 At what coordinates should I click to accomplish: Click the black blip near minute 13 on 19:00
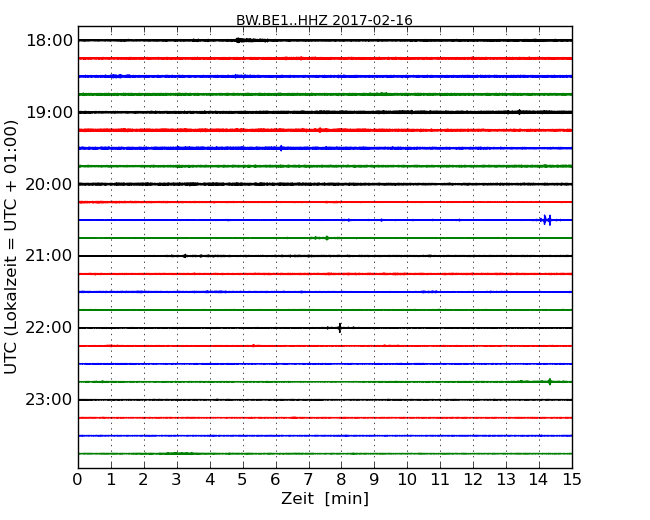tap(519, 112)
